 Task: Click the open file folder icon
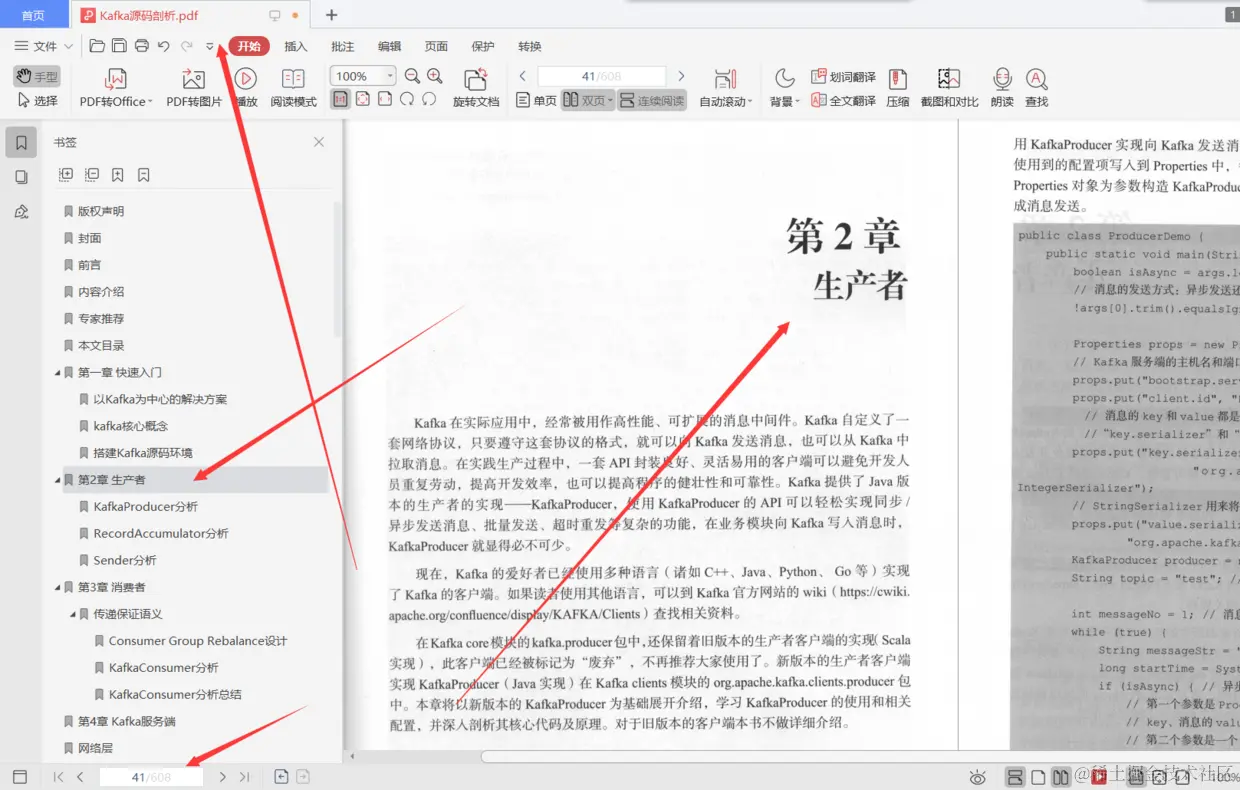coord(97,46)
